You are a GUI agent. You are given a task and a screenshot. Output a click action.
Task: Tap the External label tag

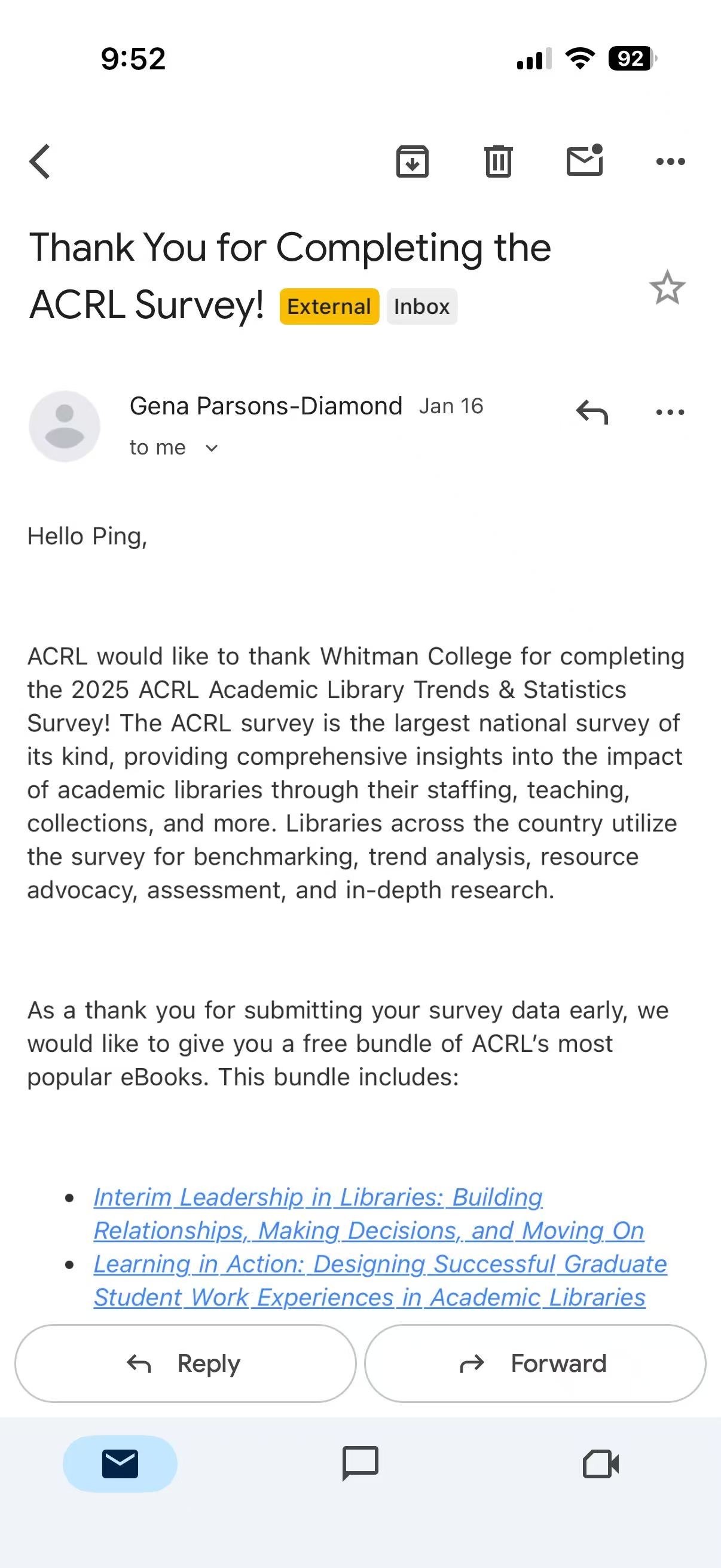(x=329, y=307)
